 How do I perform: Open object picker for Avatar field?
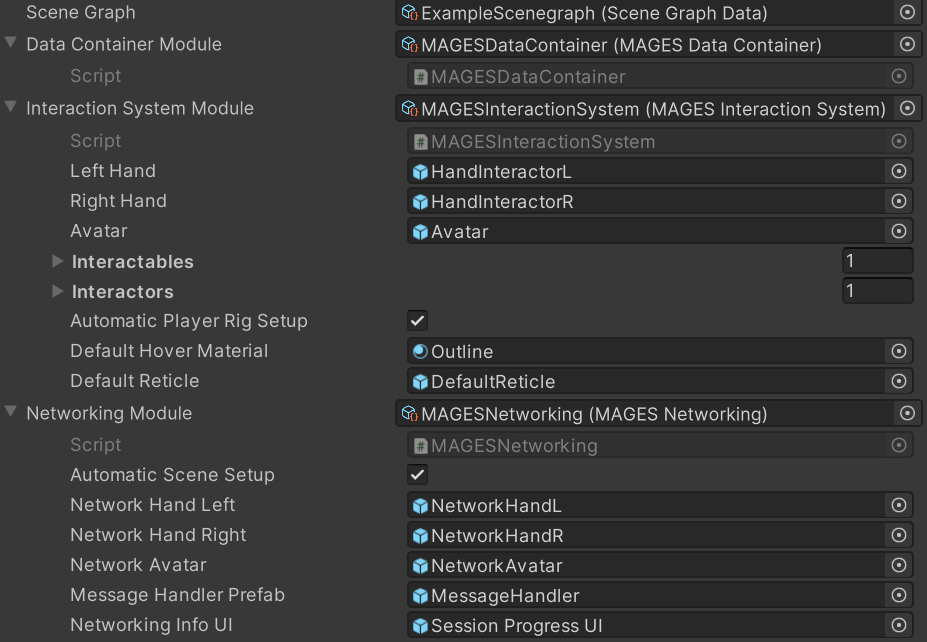coord(899,231)
